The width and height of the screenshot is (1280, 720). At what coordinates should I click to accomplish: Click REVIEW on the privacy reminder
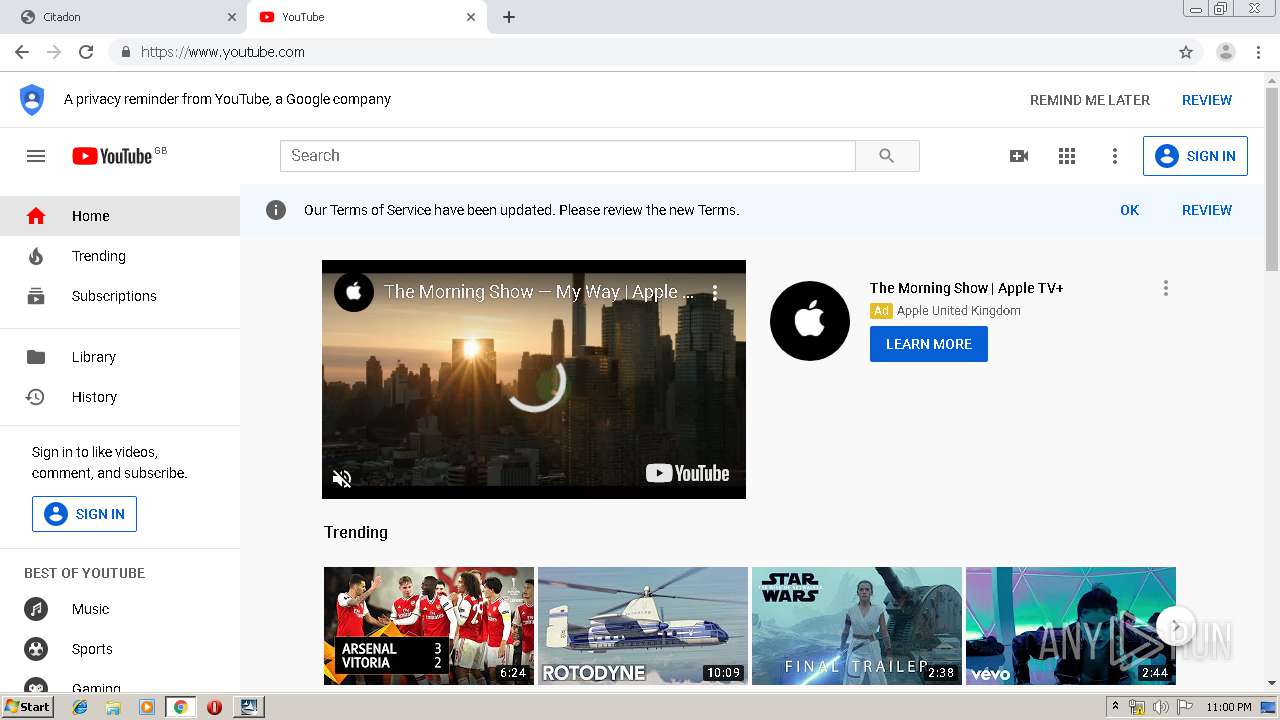click(x=1207, y=100)
